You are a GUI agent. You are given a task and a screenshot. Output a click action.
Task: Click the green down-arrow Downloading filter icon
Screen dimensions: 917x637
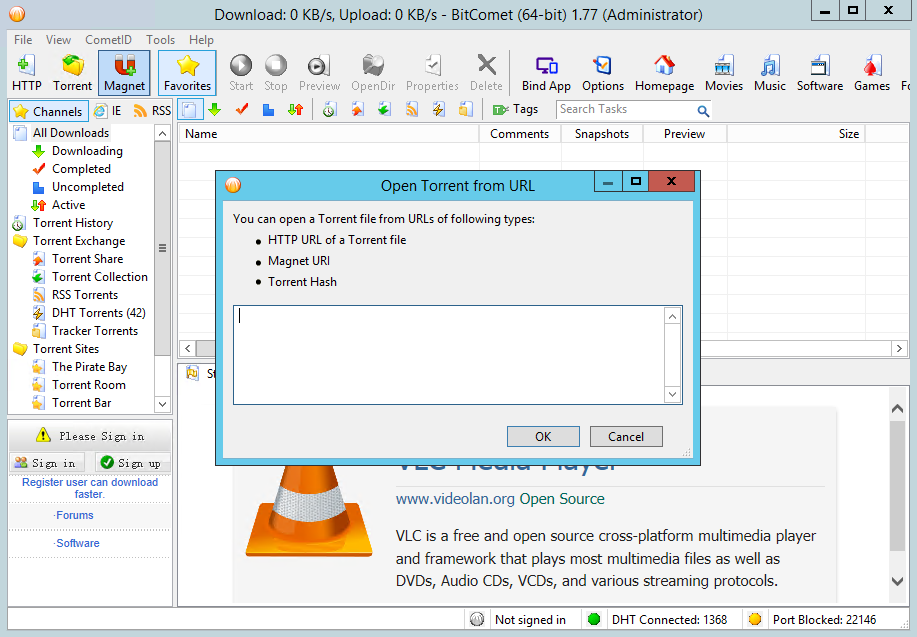tap(215, 109)
